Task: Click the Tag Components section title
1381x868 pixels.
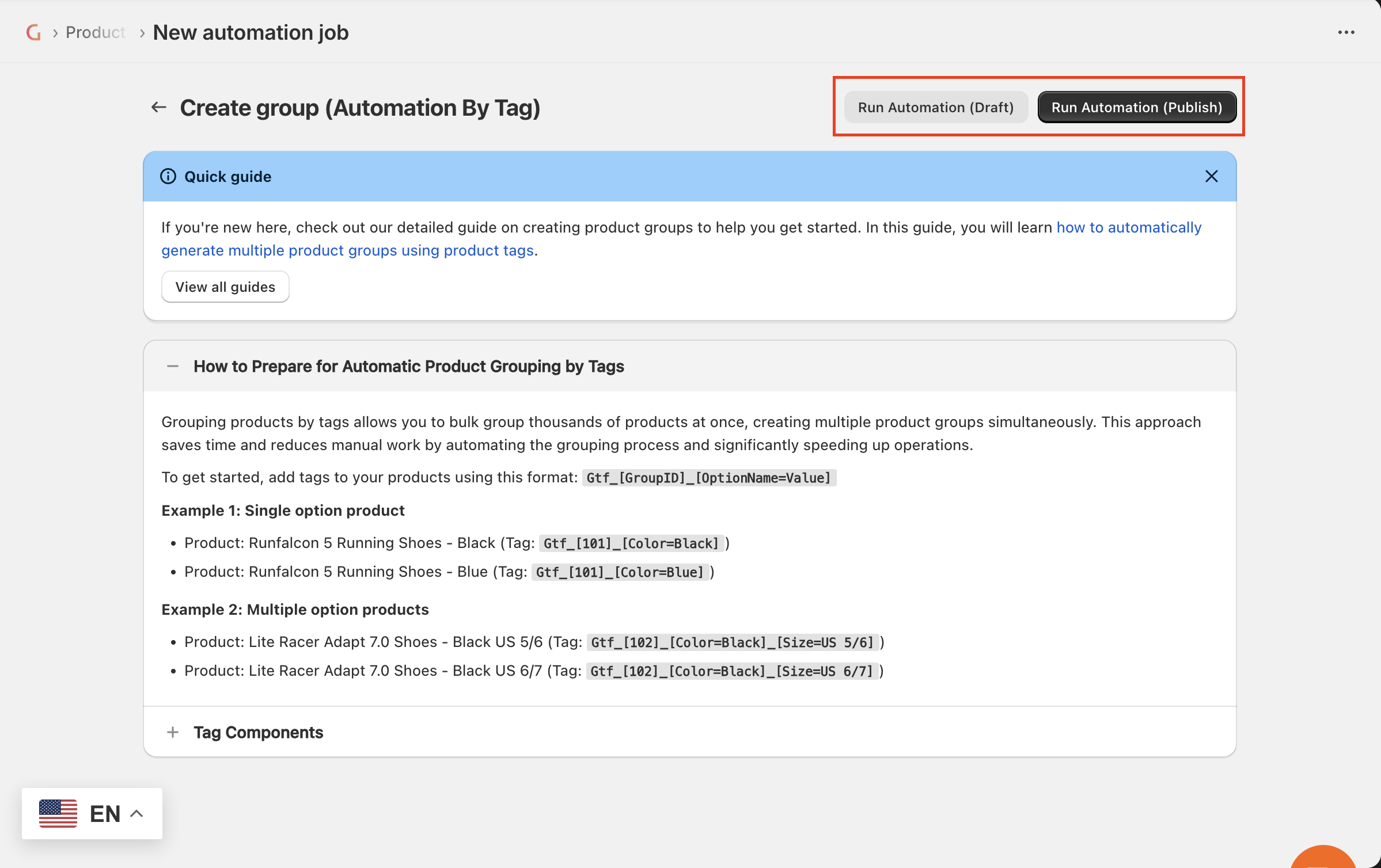Action: (258, 732)
